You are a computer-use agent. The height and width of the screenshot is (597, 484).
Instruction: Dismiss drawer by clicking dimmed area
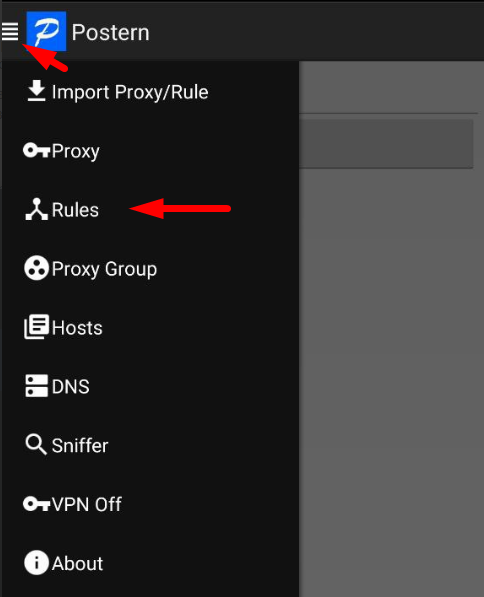(x=391, y=381)
